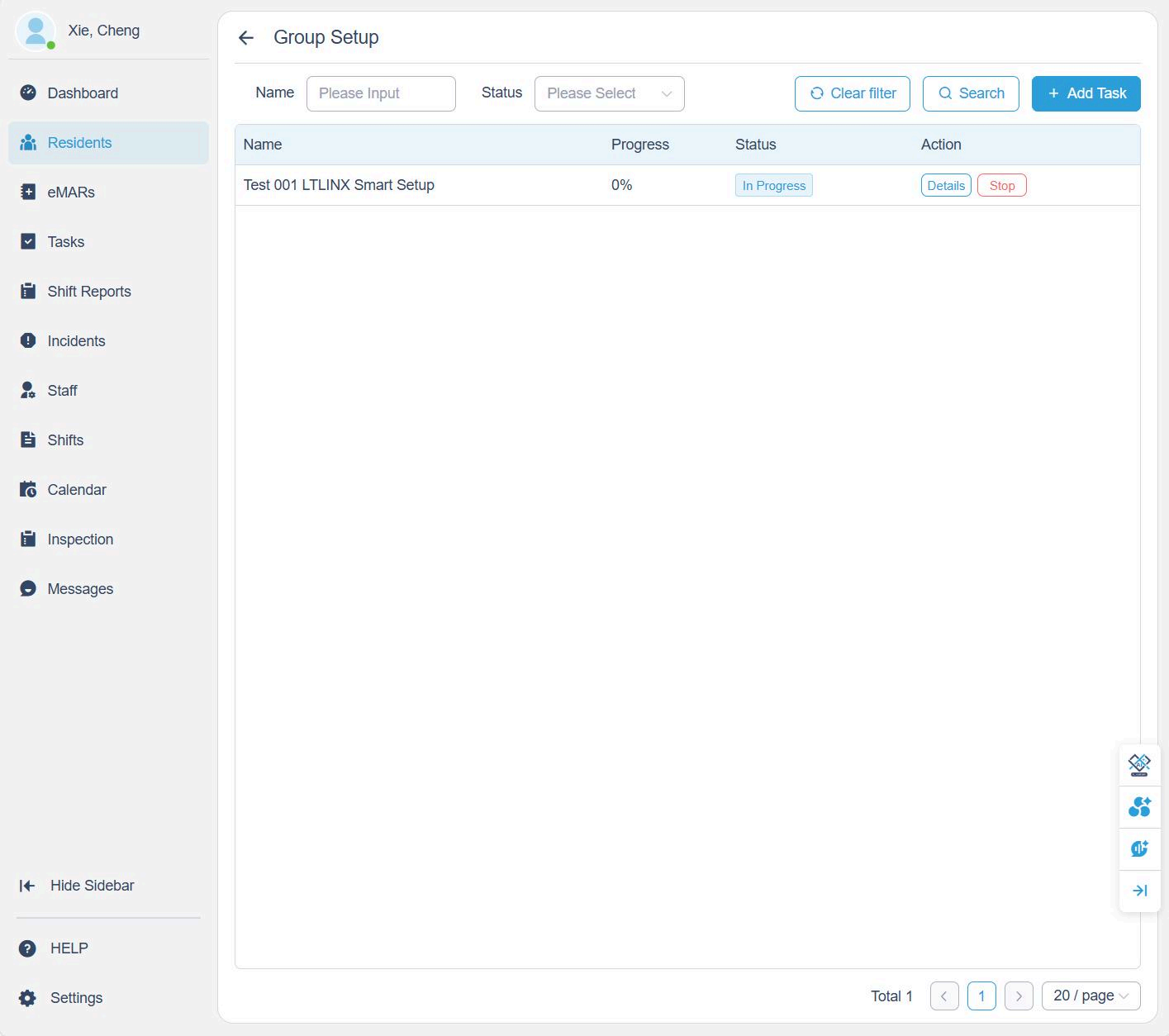Click the eMARs sidebar icon
The width and height of the screenshot is (1169, 1036).
(x=28, y=192)
